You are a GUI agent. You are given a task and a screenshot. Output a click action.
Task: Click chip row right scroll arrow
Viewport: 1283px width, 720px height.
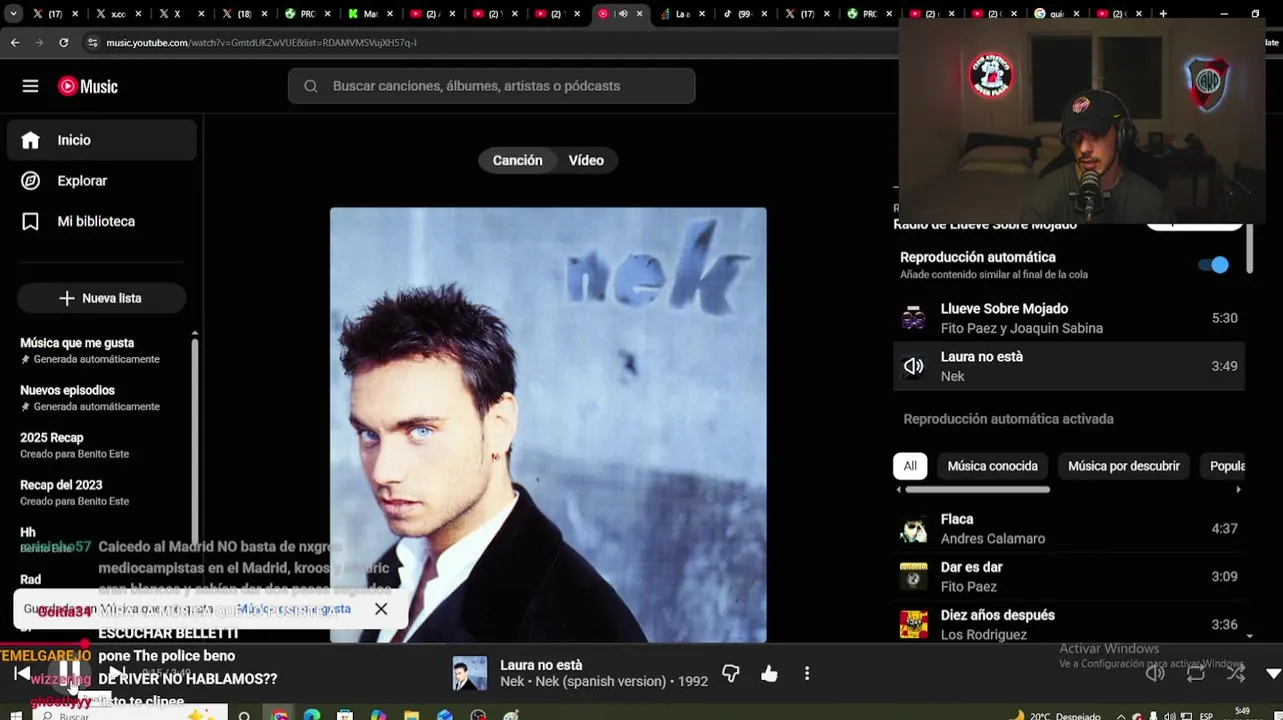(1238, 490)
